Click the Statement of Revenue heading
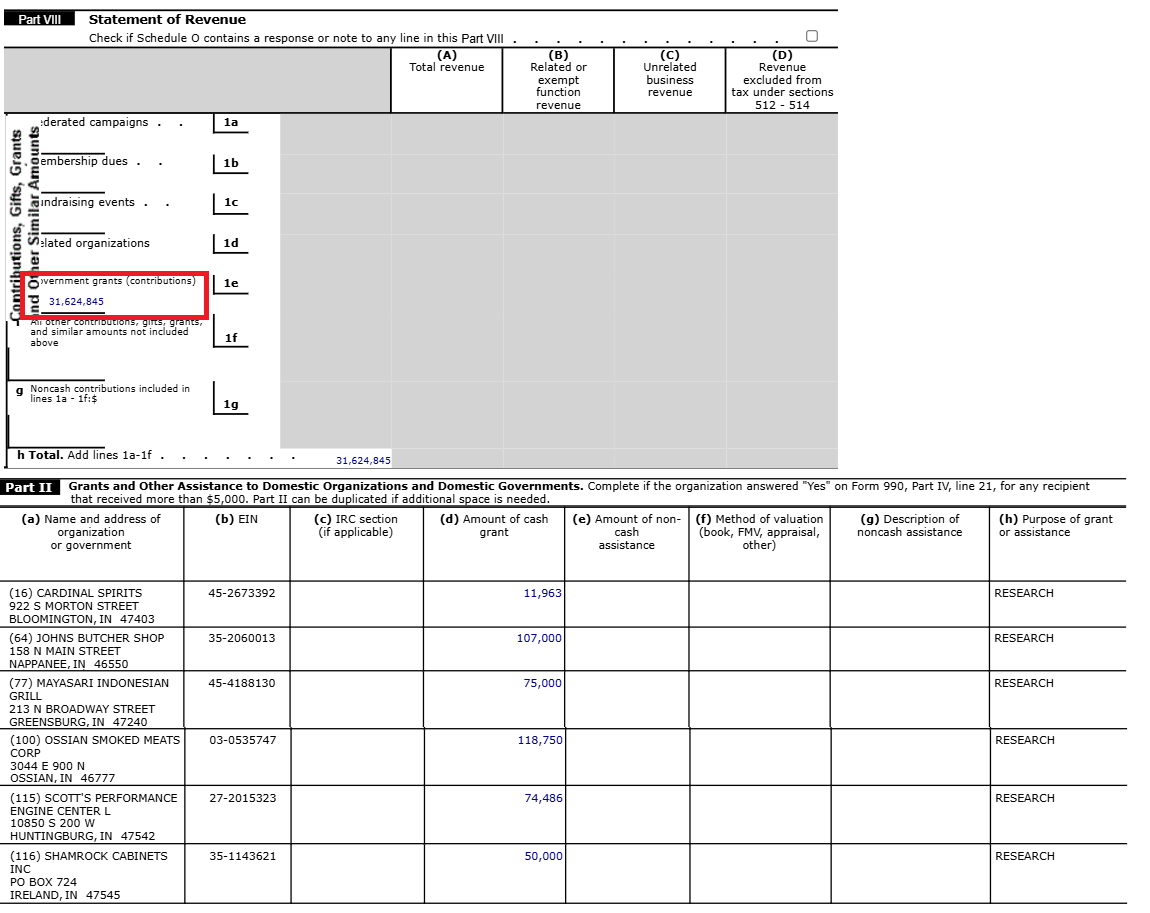The height and width of the screenshot is (913, 1150). click(167, 20)
